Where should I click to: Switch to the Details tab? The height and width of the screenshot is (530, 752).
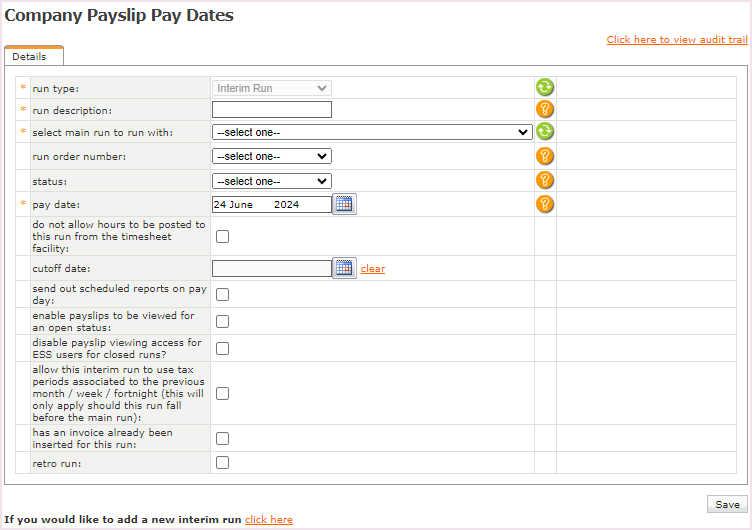[30, 57]
